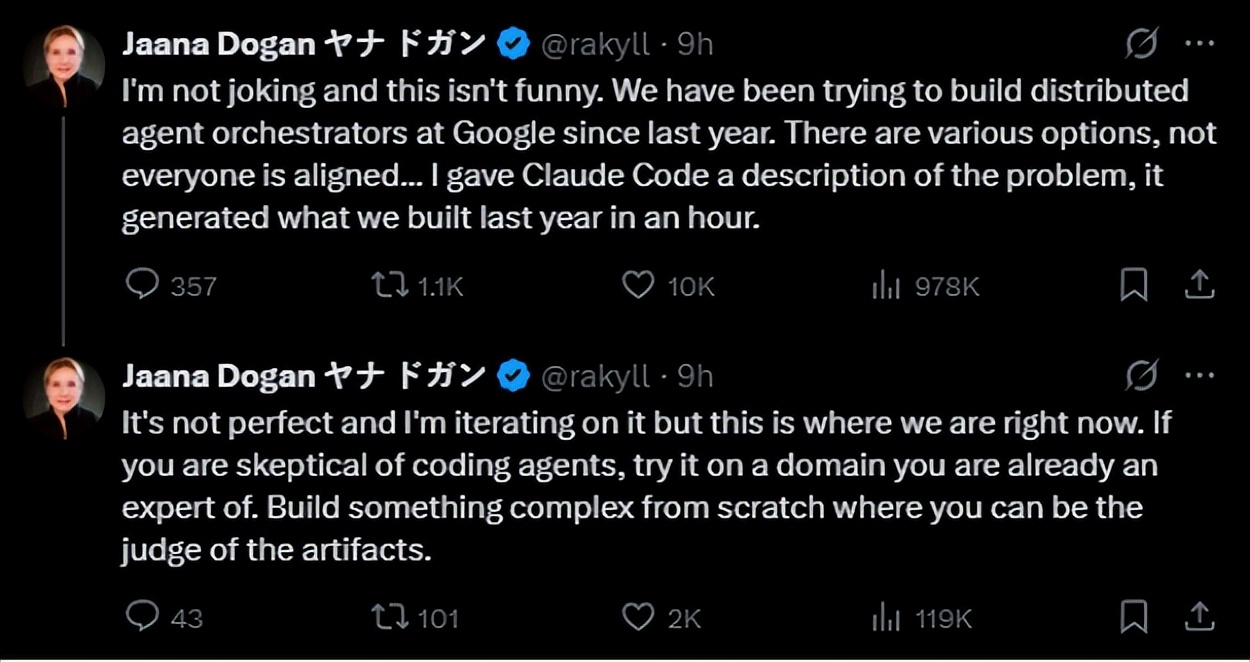1250x662 pixels.
Task: Click @rakyll handle on second tweet
Action: pos(595,376)
